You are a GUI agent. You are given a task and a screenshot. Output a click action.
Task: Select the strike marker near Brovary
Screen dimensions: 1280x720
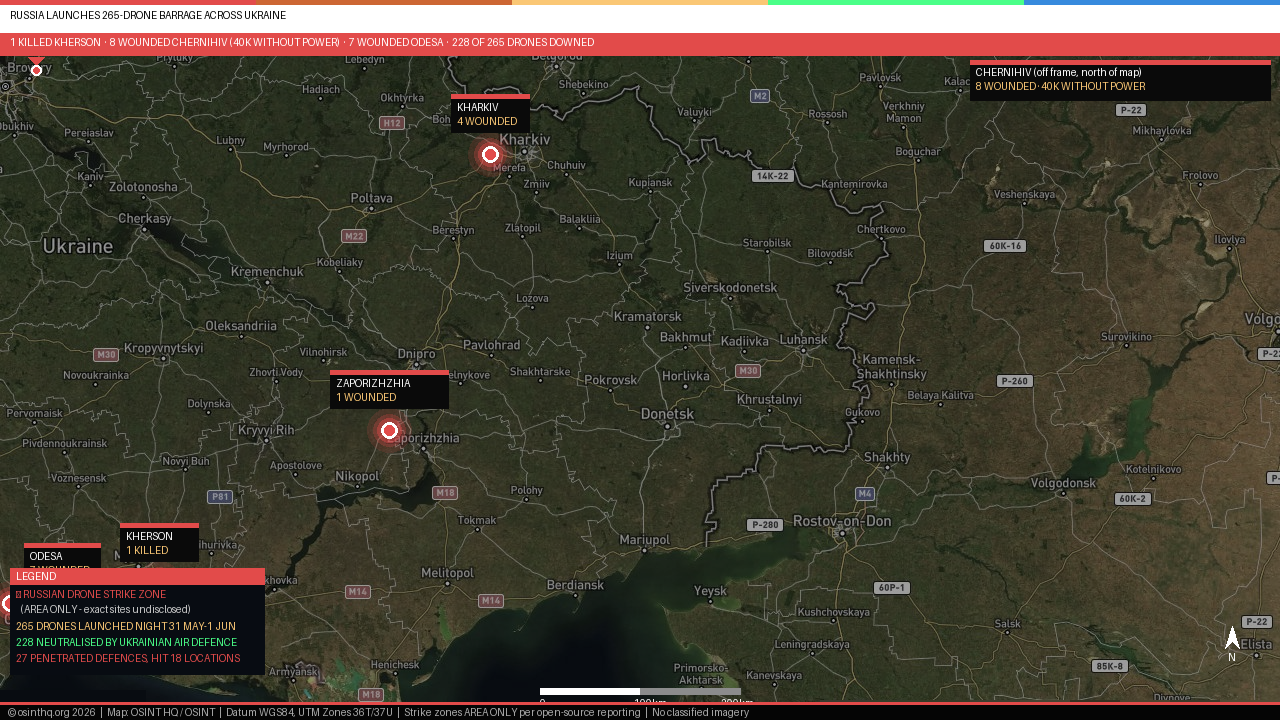(x=36, y=70)
